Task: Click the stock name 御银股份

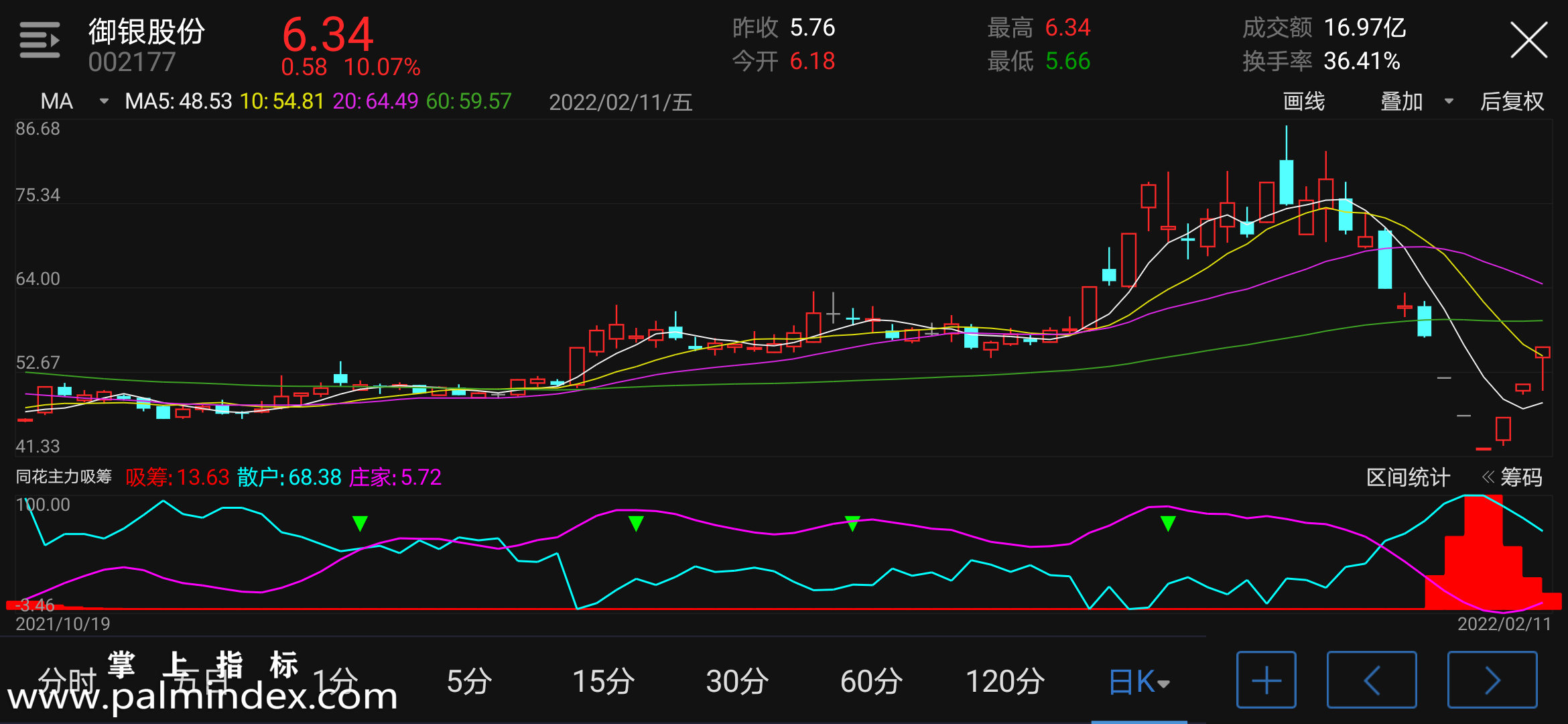Action: click(147, 31)
